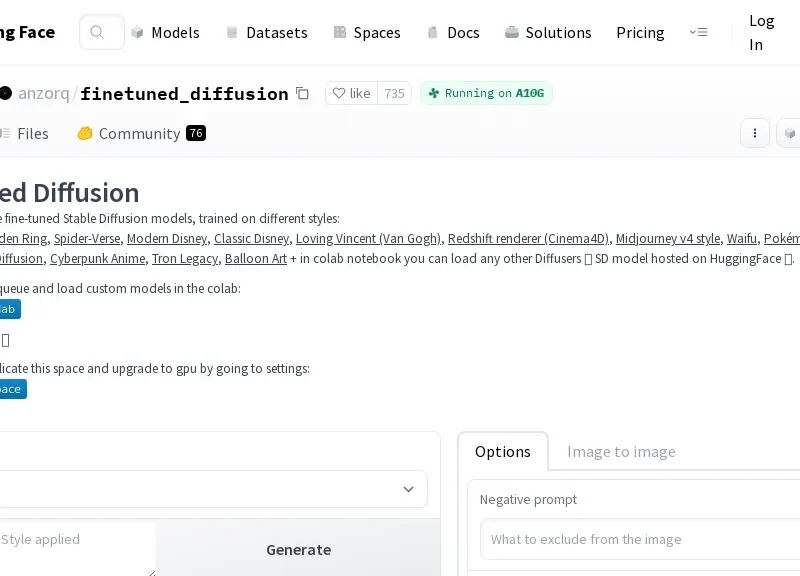Open the anzorq user profile
The width and height of the screenshot is (800, 576).
click(43, 93)
